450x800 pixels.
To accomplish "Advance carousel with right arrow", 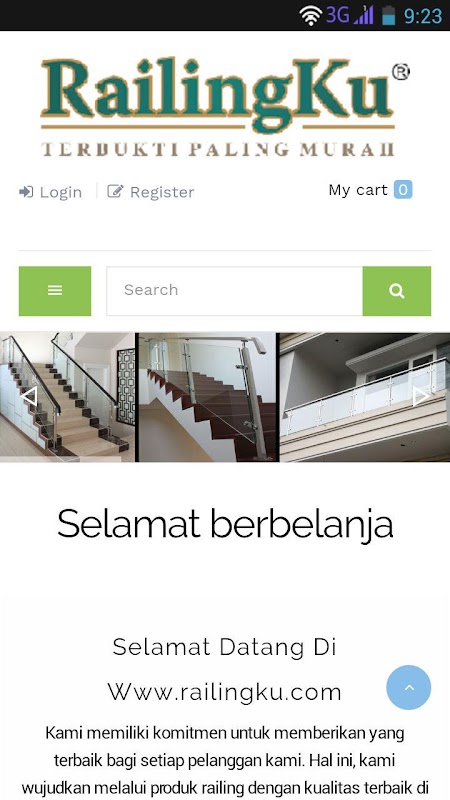I will point(421,396).
